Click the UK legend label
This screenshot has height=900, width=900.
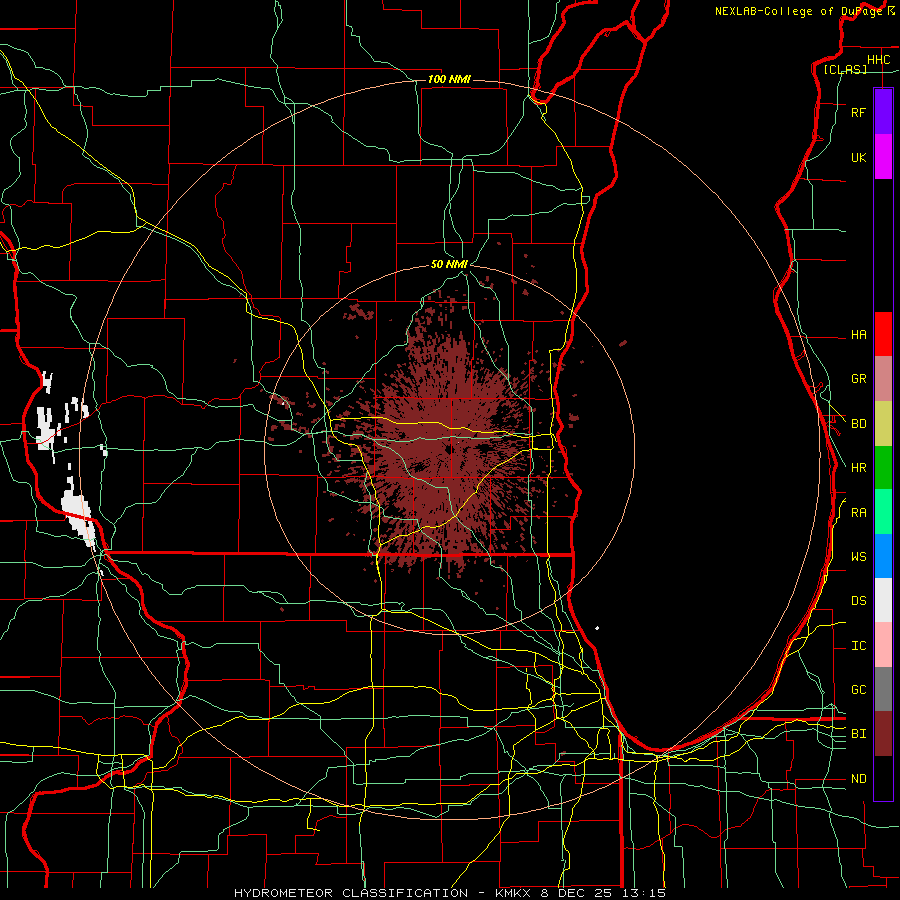858,157
